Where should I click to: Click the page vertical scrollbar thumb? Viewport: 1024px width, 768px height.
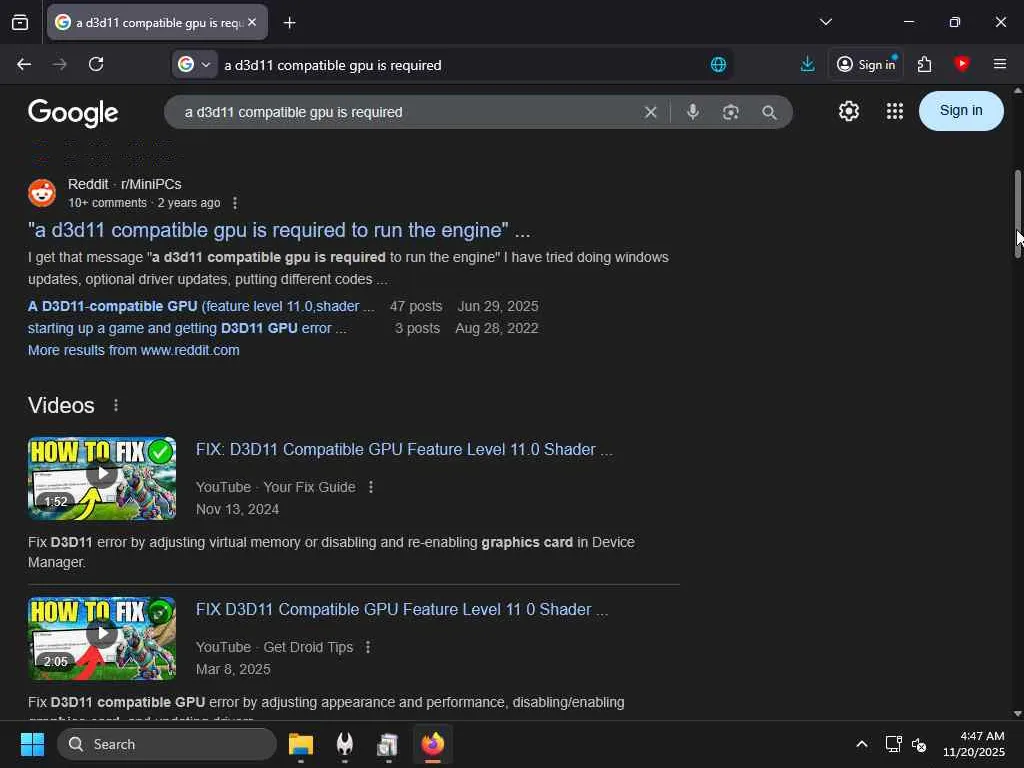point(1017,216)
